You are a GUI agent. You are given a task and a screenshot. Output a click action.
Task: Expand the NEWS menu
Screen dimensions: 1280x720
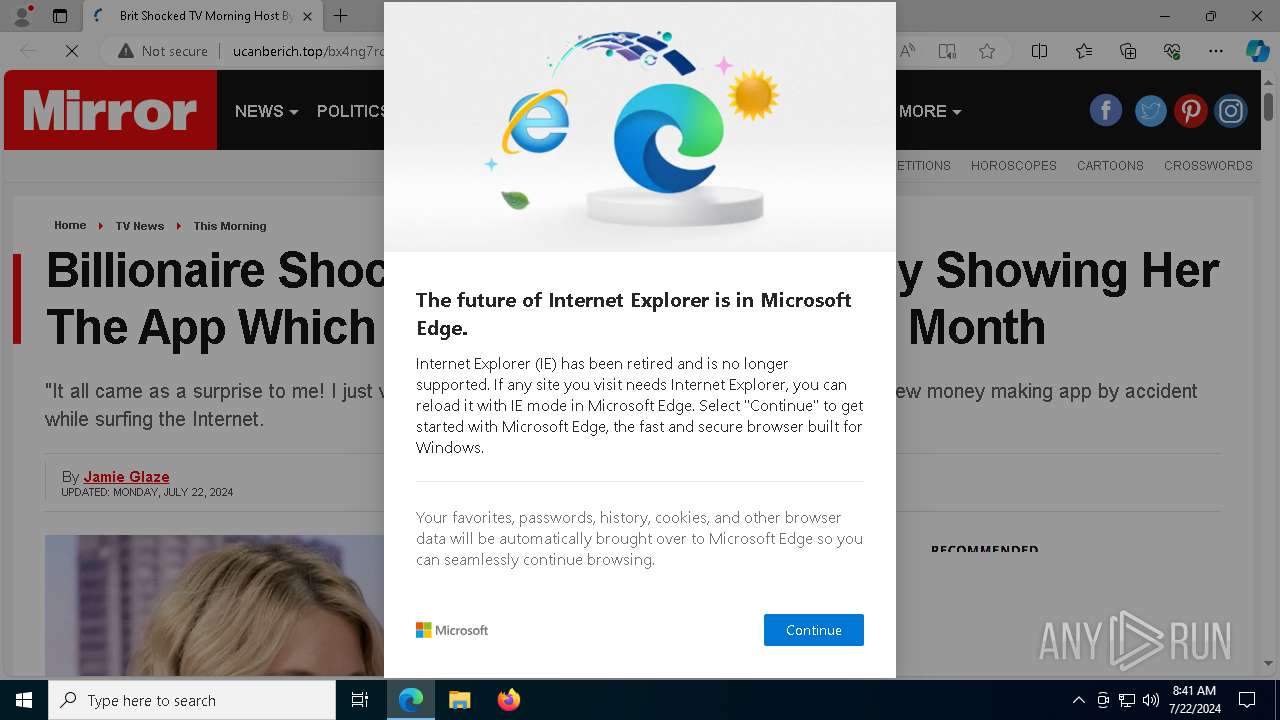pos(266,111)
